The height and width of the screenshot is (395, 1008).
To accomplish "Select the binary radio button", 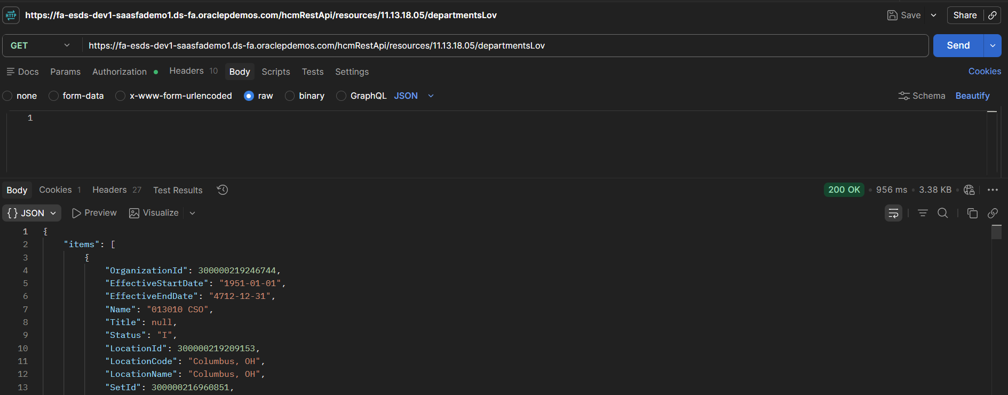I will tap(289, 96).
